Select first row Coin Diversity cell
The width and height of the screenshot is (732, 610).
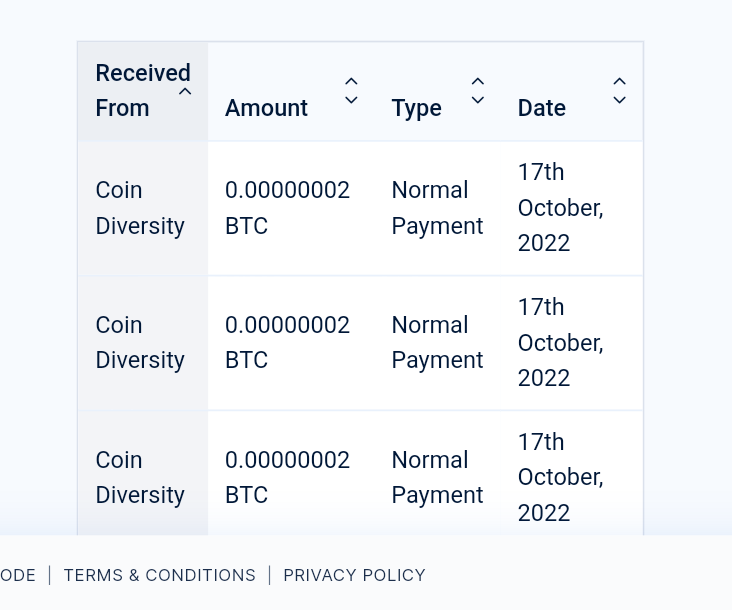click(140, 208)
